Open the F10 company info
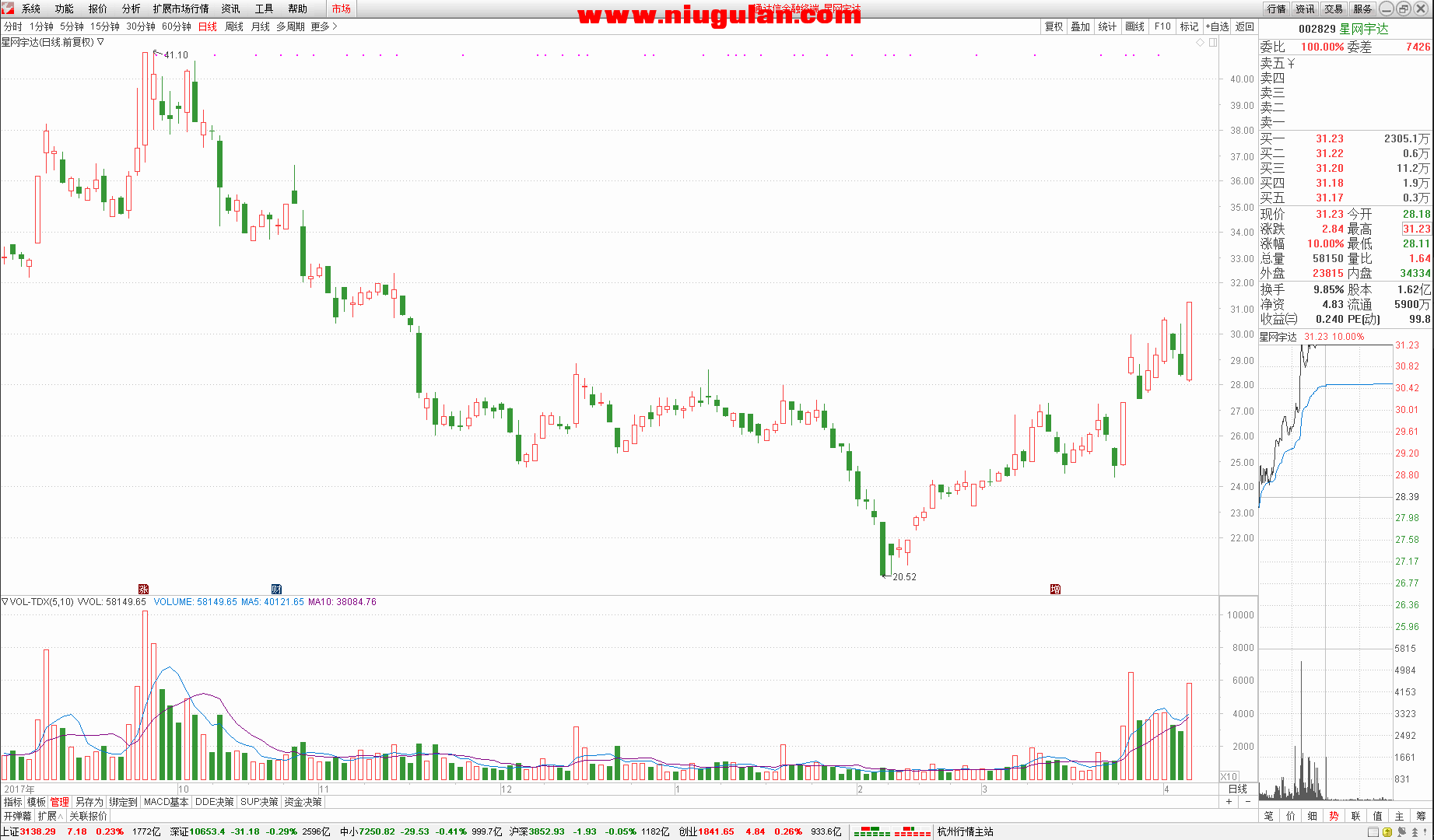This screenshot has height=840, width=1434. pyautogui.click(x=1162, y=26)
